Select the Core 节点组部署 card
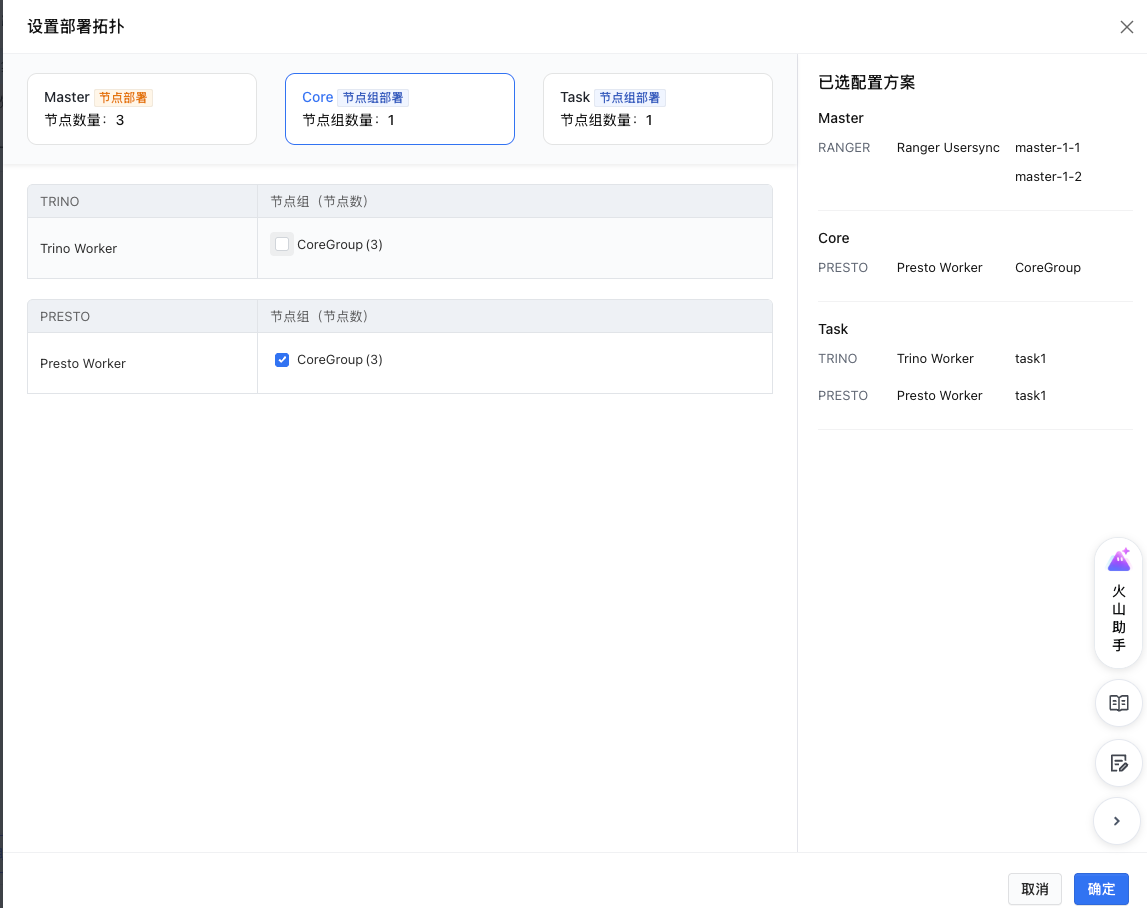Image resolution: width=1147 pixels, height=908 pixels. pyautogui.click(x=399, y=109)
